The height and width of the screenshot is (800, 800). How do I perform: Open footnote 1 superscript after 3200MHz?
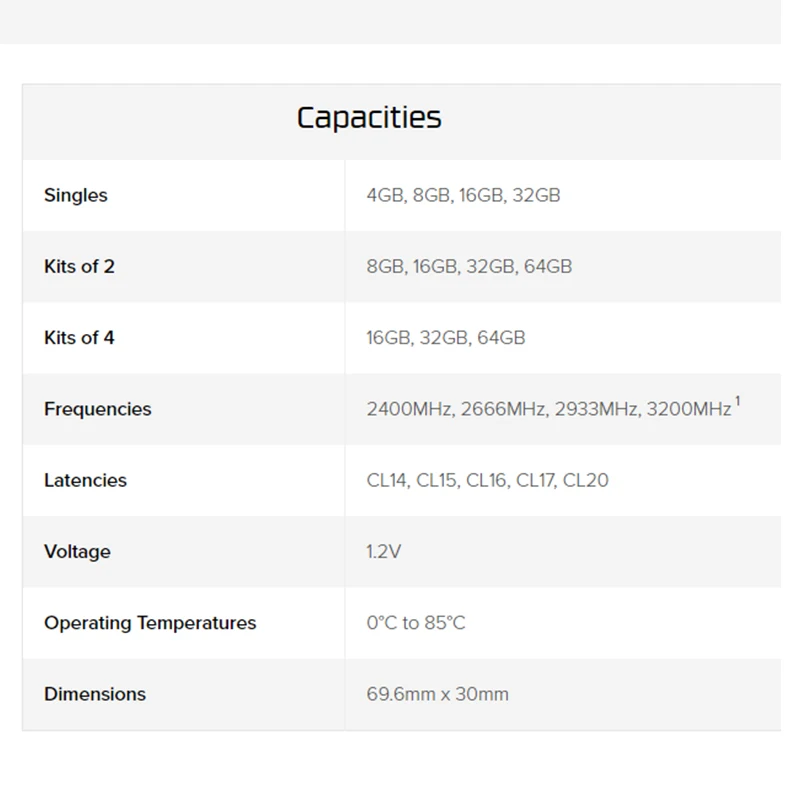738,402
